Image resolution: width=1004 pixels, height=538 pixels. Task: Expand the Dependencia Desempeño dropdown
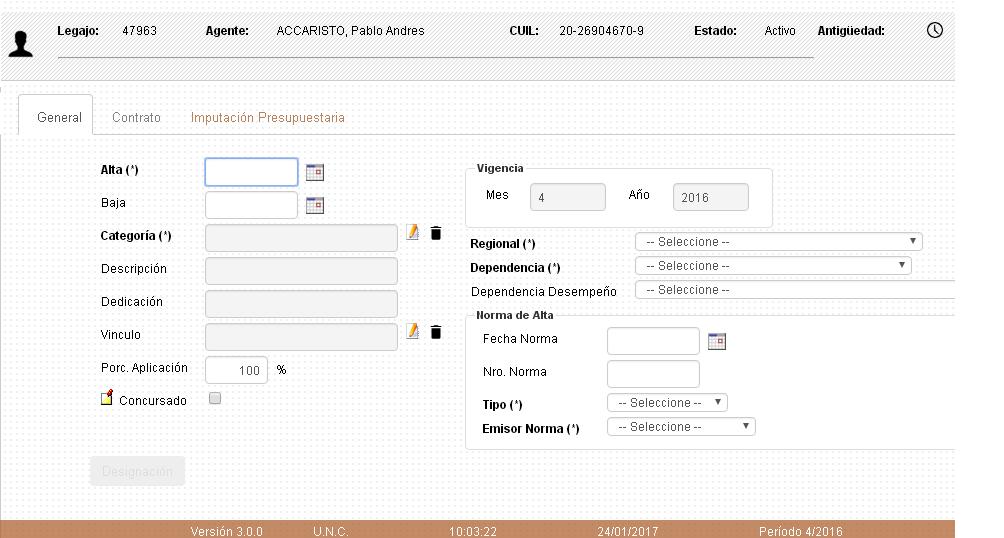pyautogui.click(x=795, y=290)
